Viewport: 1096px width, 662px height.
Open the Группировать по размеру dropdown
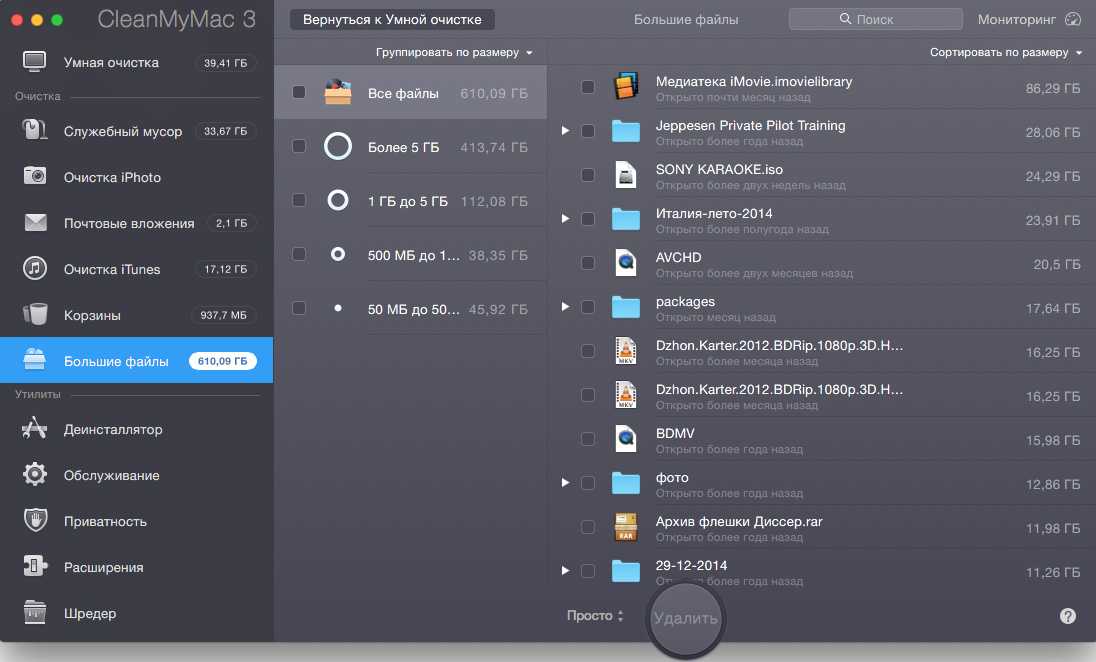pyautogui.click(x=454, y=52)
